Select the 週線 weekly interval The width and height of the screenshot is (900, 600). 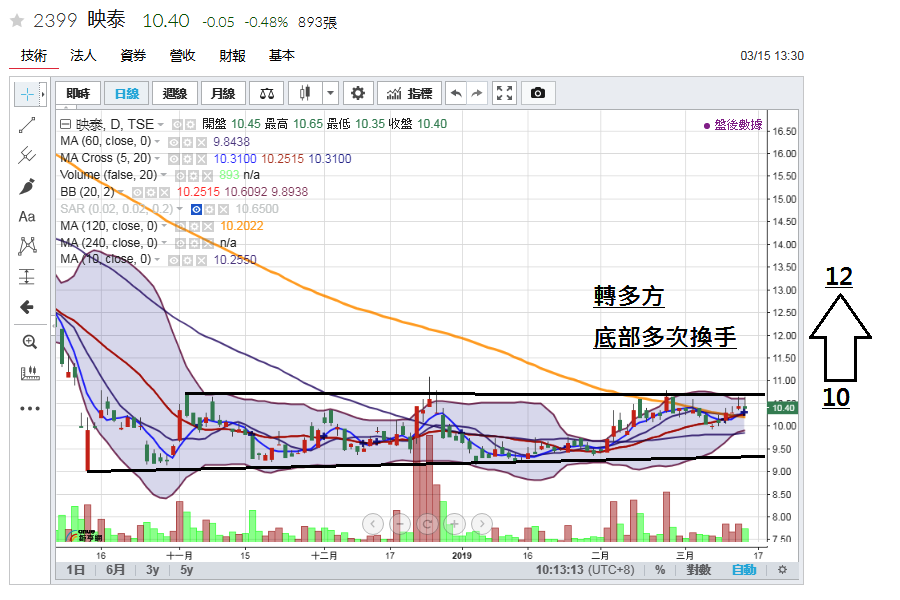point(175,93)
